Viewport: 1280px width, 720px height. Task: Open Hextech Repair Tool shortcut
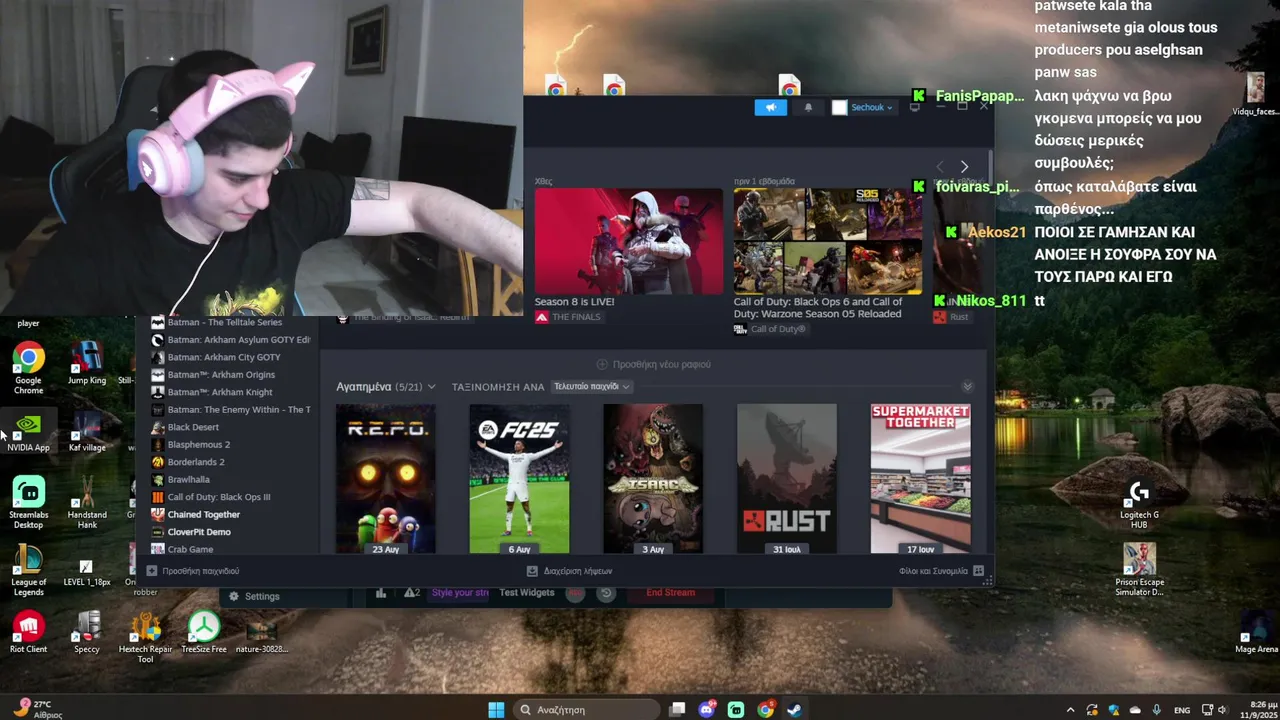pyautogui.click(x=146, y=638)
